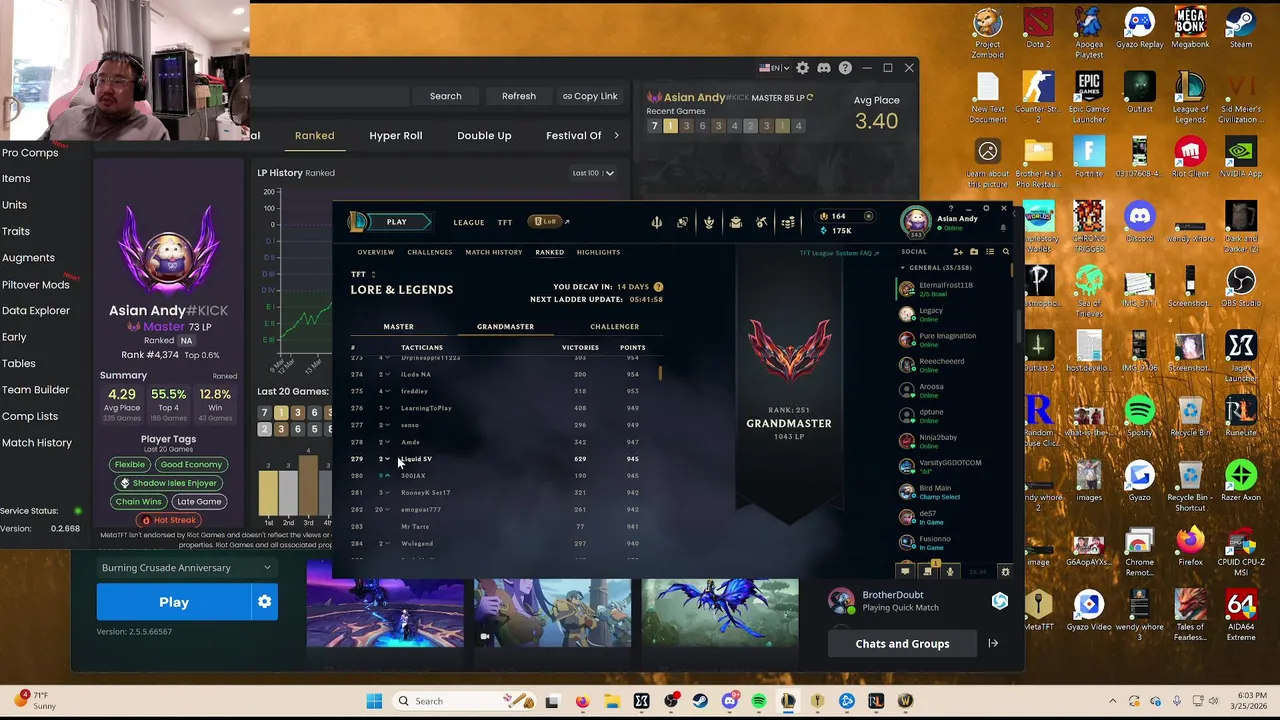Open the AIDA64 Extreme desktop icon
Image resolution: width=1280 pixels, height=720 pixels.
(x=1241, y=615)
